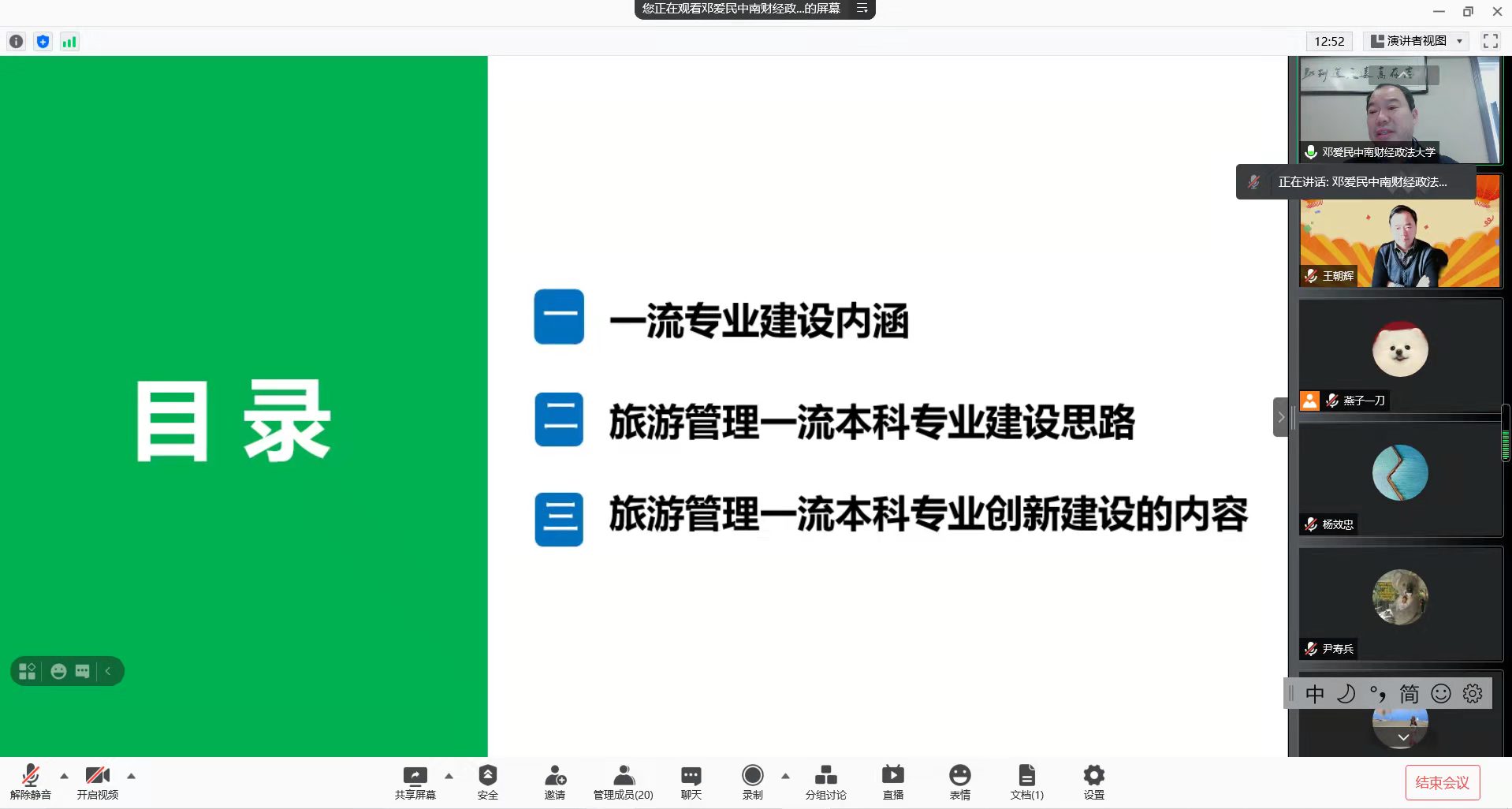This screenshot has height=809, width=1512.
Task: Click the red 结束会议 button
Action: 1442,782
